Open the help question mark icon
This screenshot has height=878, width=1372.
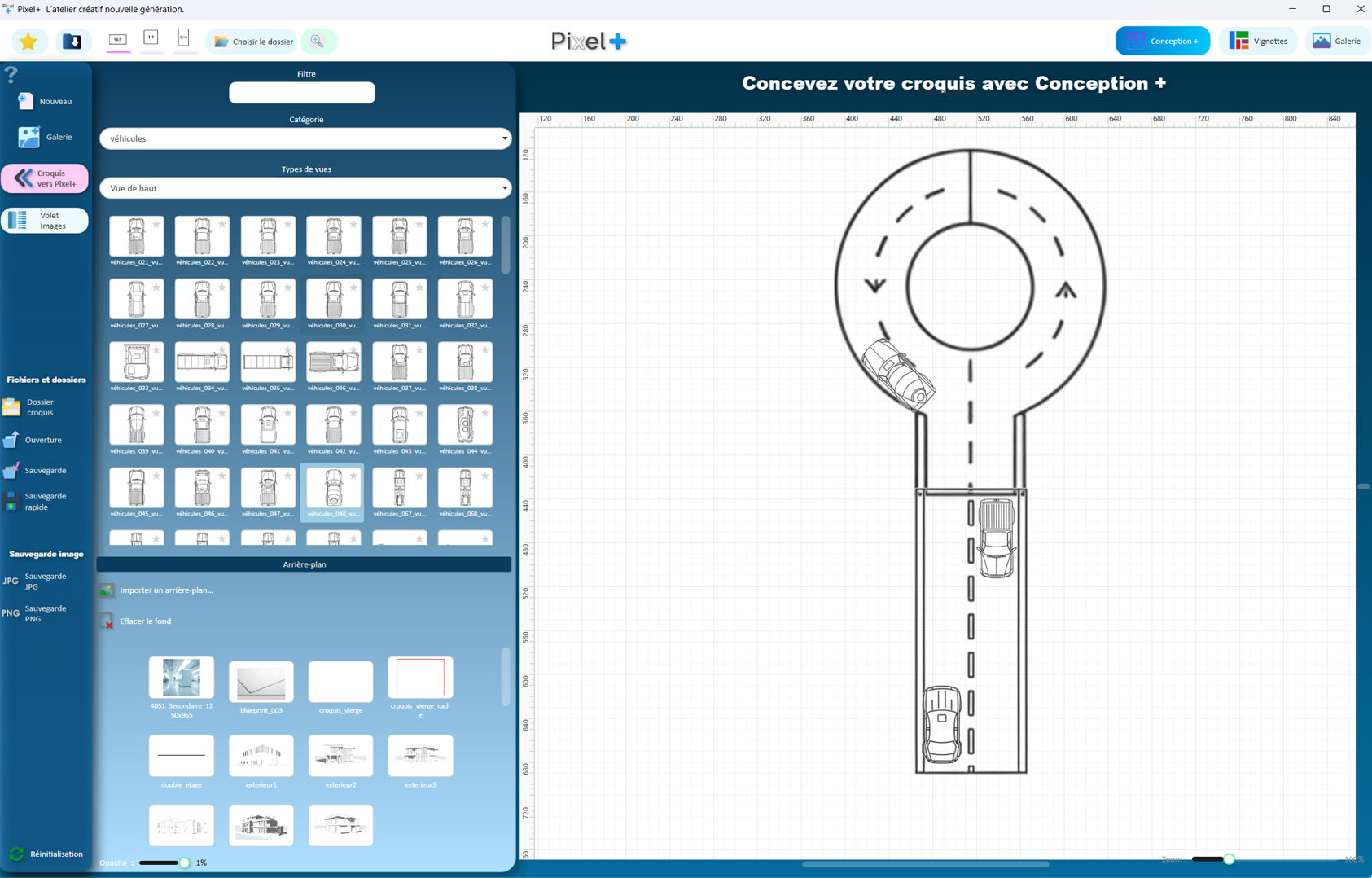(11, 75)
